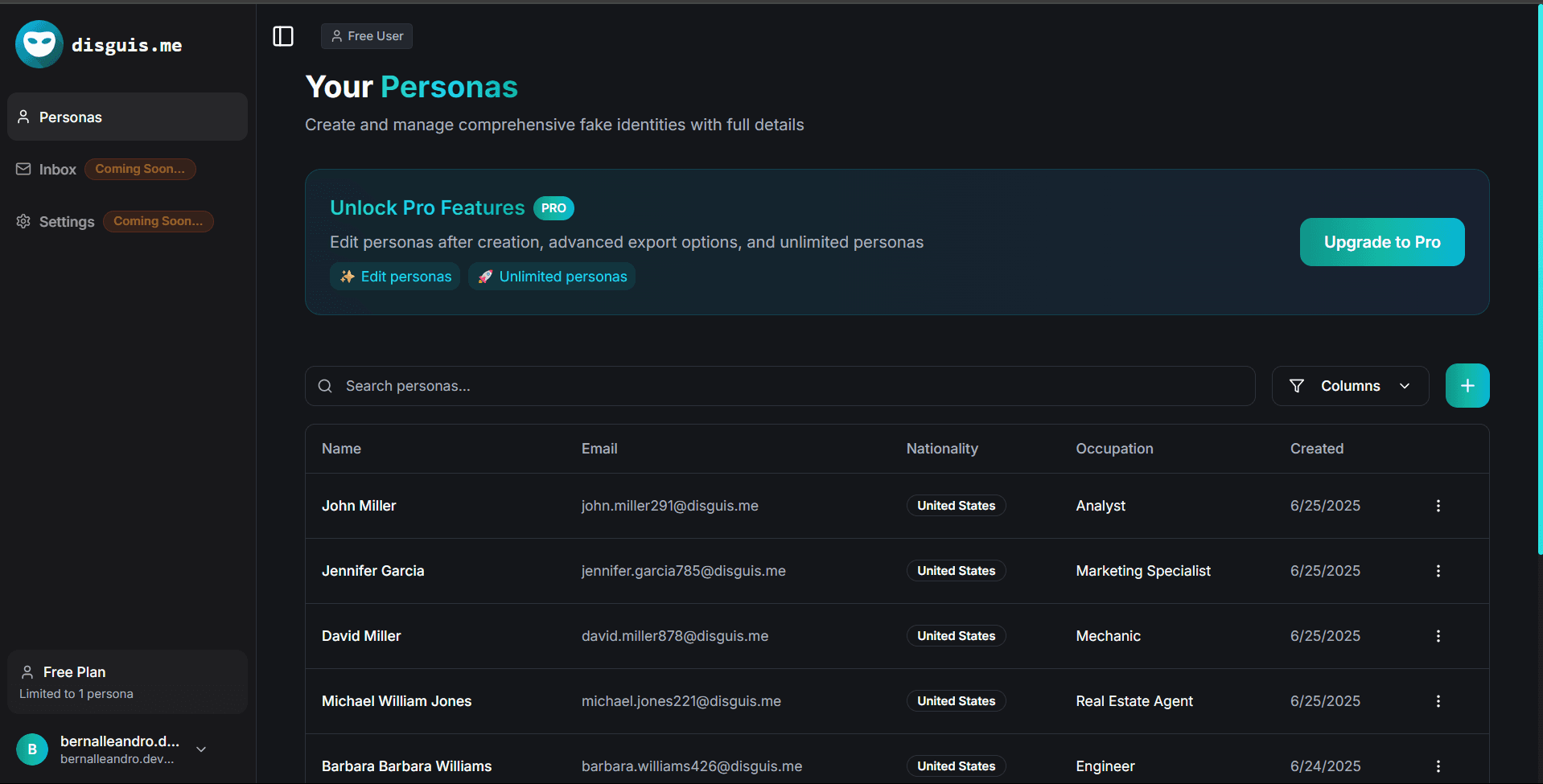Toggle the sidebar panel icon
The height and width of the screenshot is (784, 1543).
tap(283, 36)
